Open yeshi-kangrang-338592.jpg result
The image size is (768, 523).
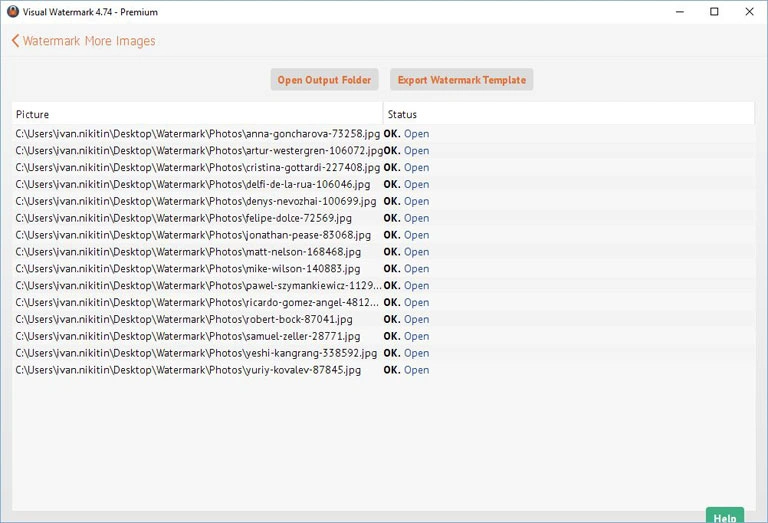pyautogui.click(x=417, y=354)
